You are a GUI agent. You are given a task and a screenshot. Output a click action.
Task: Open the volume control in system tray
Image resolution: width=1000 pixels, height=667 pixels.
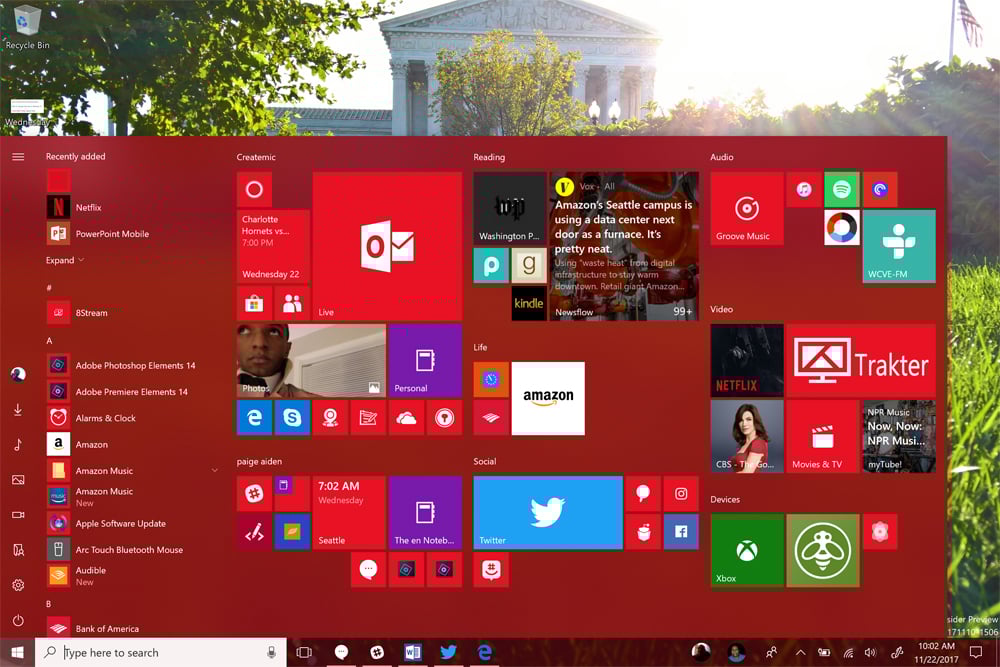click(x=870, y=652)
